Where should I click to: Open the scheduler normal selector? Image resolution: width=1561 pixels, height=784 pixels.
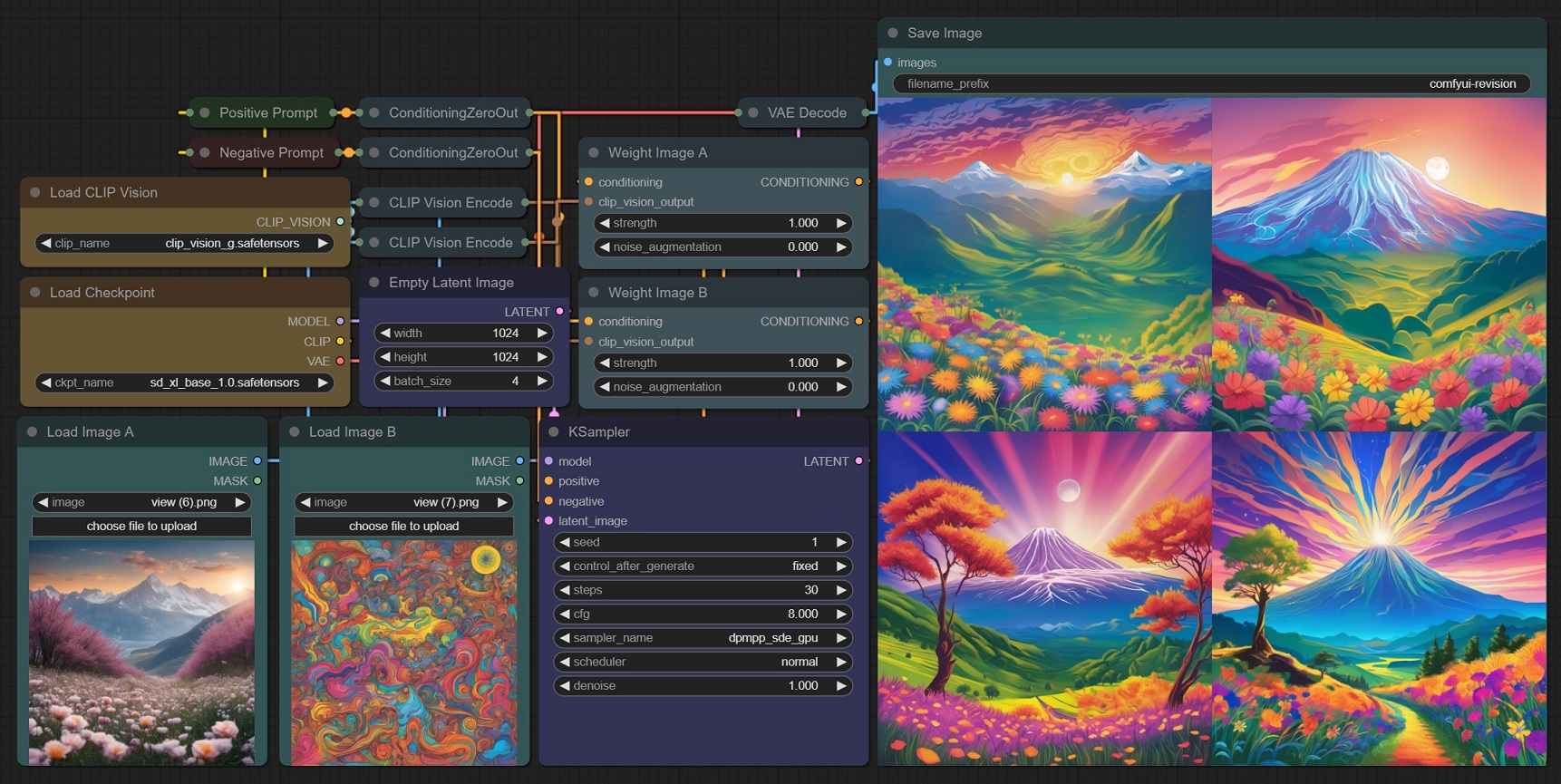703,663
